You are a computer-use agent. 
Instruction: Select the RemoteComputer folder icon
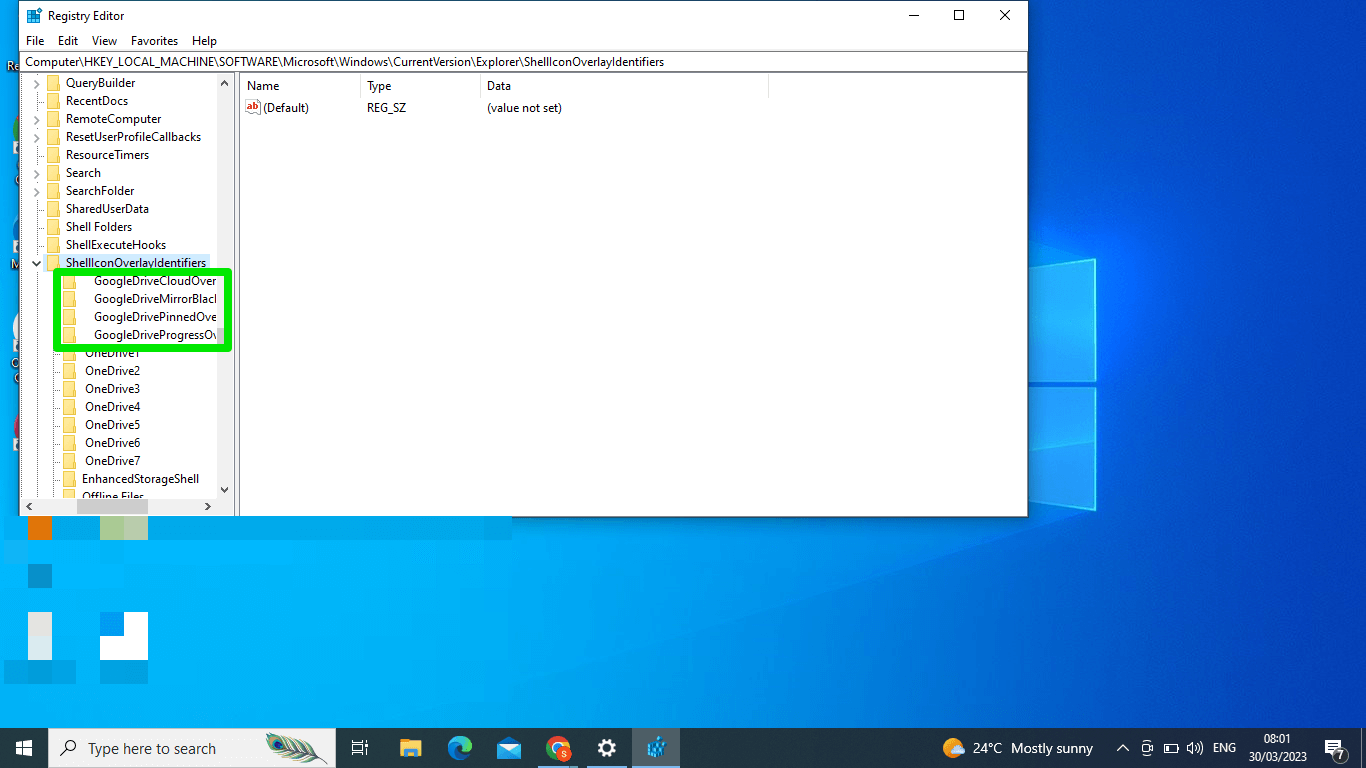coord(54,119)
